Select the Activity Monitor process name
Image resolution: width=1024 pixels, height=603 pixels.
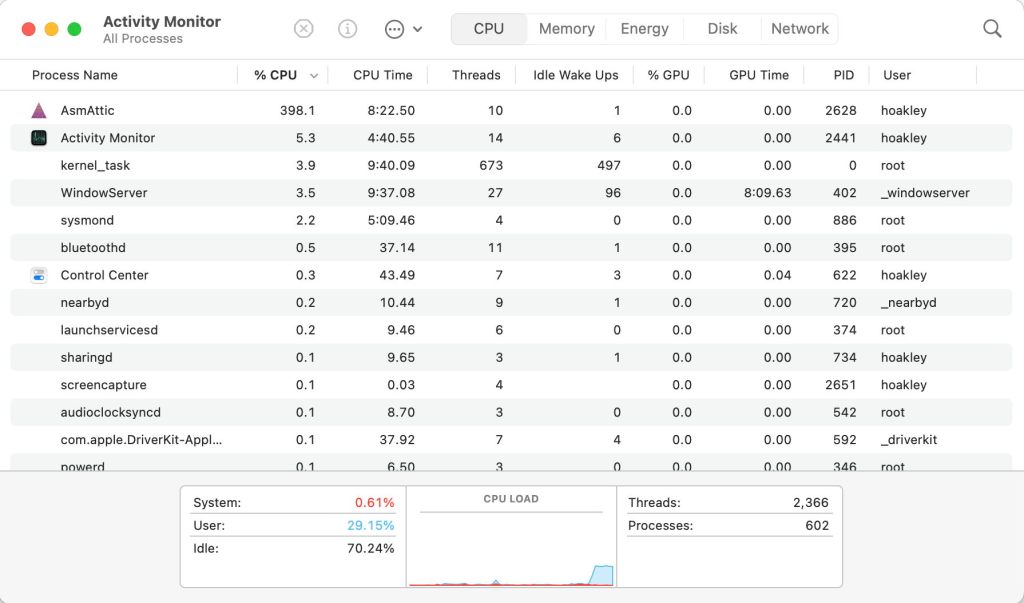(x=108, y=138)
